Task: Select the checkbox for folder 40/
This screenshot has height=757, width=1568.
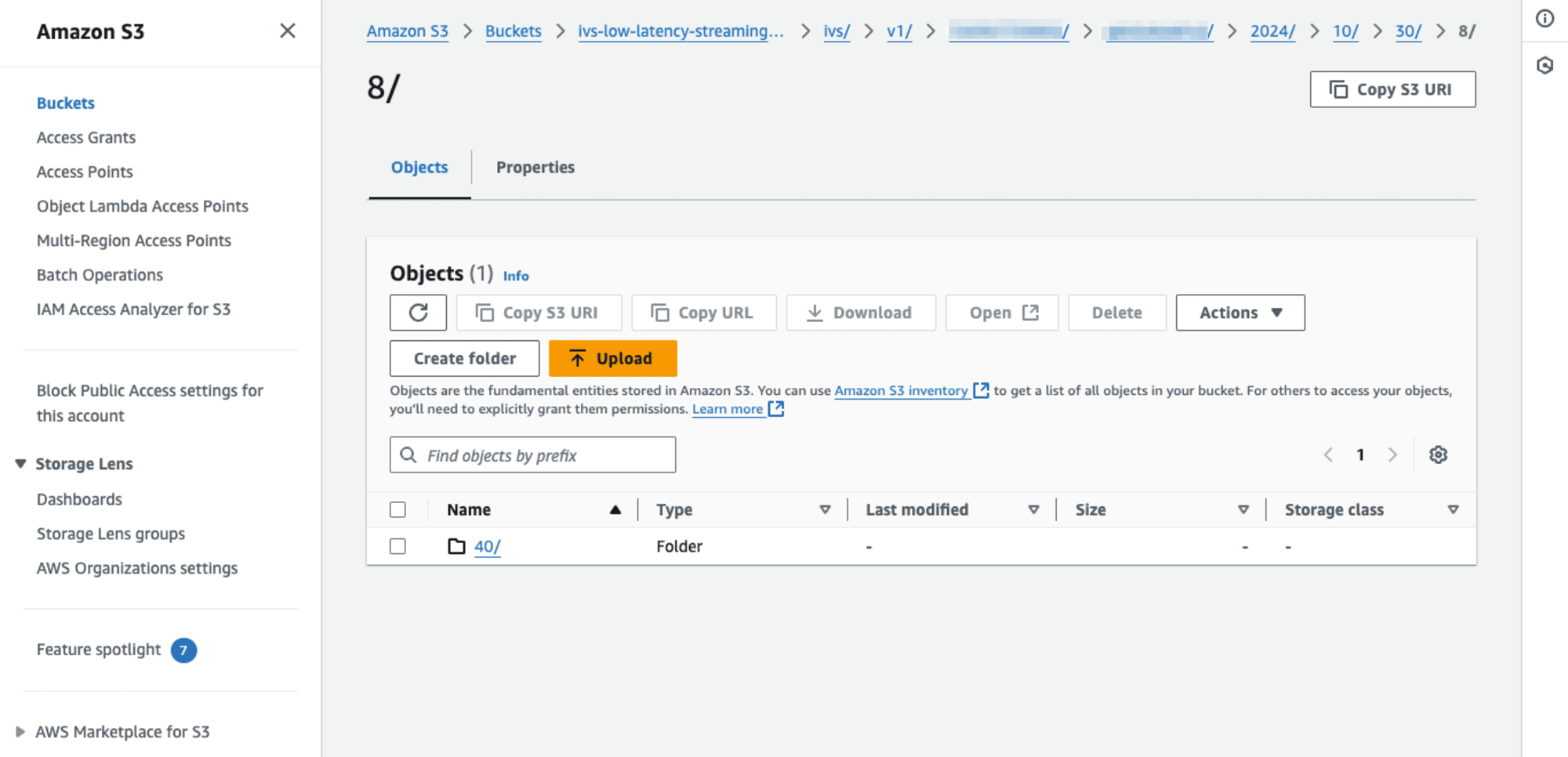Action: tap(398, 546)
